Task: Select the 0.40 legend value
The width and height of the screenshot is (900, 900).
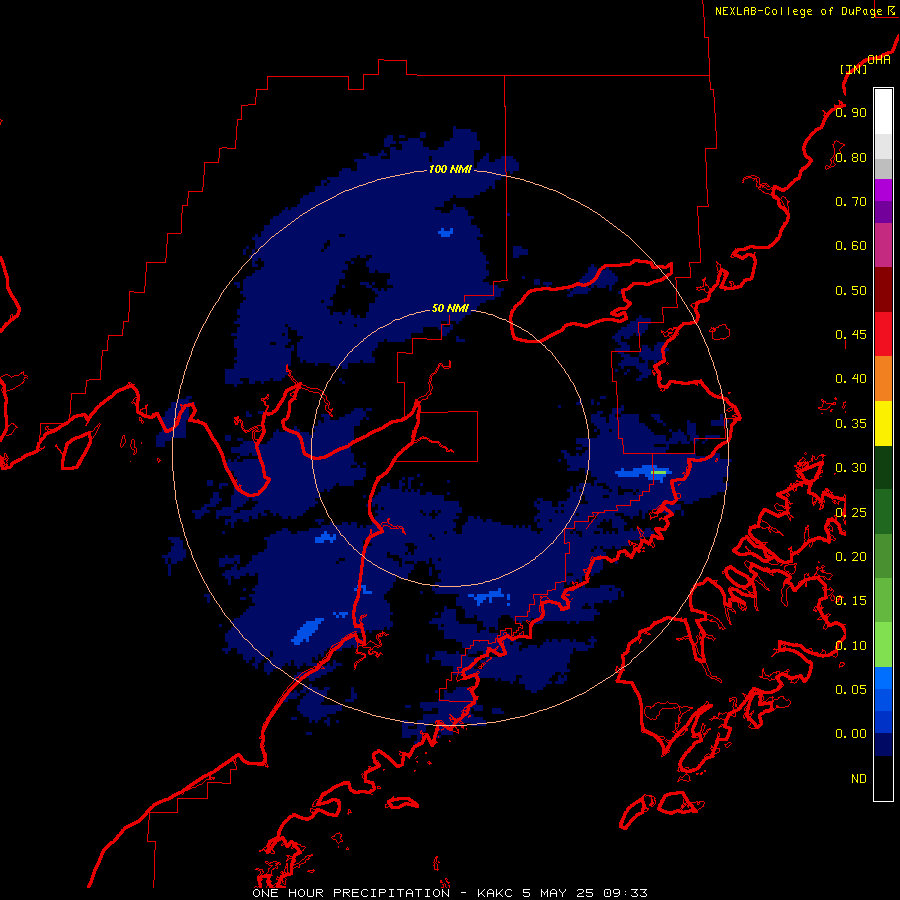Action: click(x=851, y=379)
